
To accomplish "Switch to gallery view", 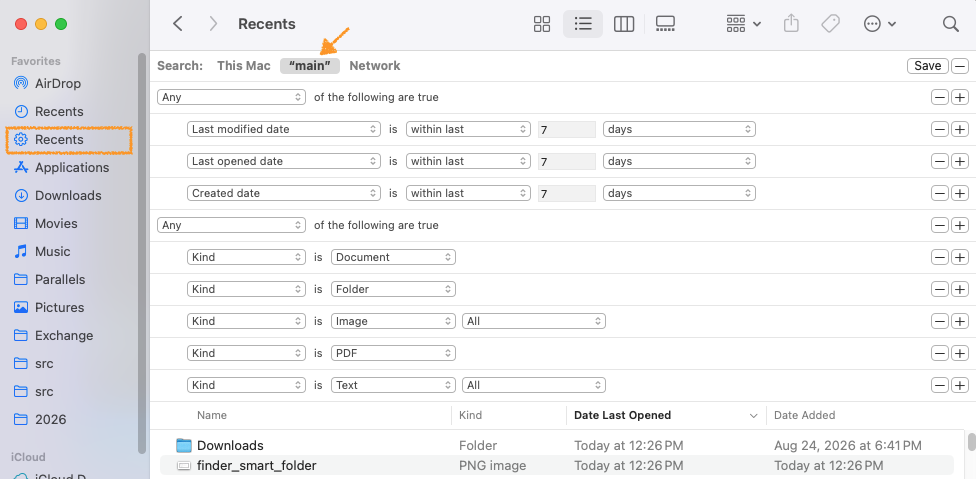I will pos(665,24).
